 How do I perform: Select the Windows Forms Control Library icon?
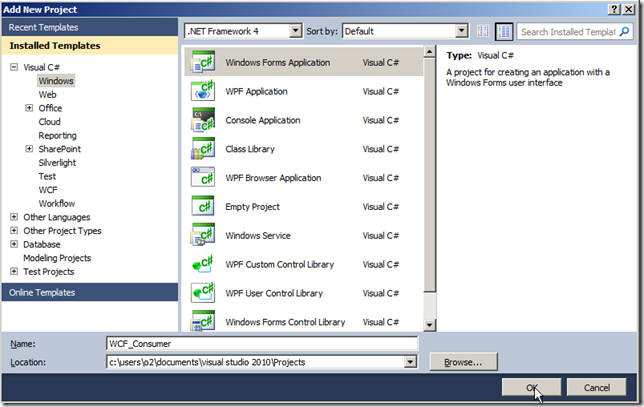tap(202, 321)
